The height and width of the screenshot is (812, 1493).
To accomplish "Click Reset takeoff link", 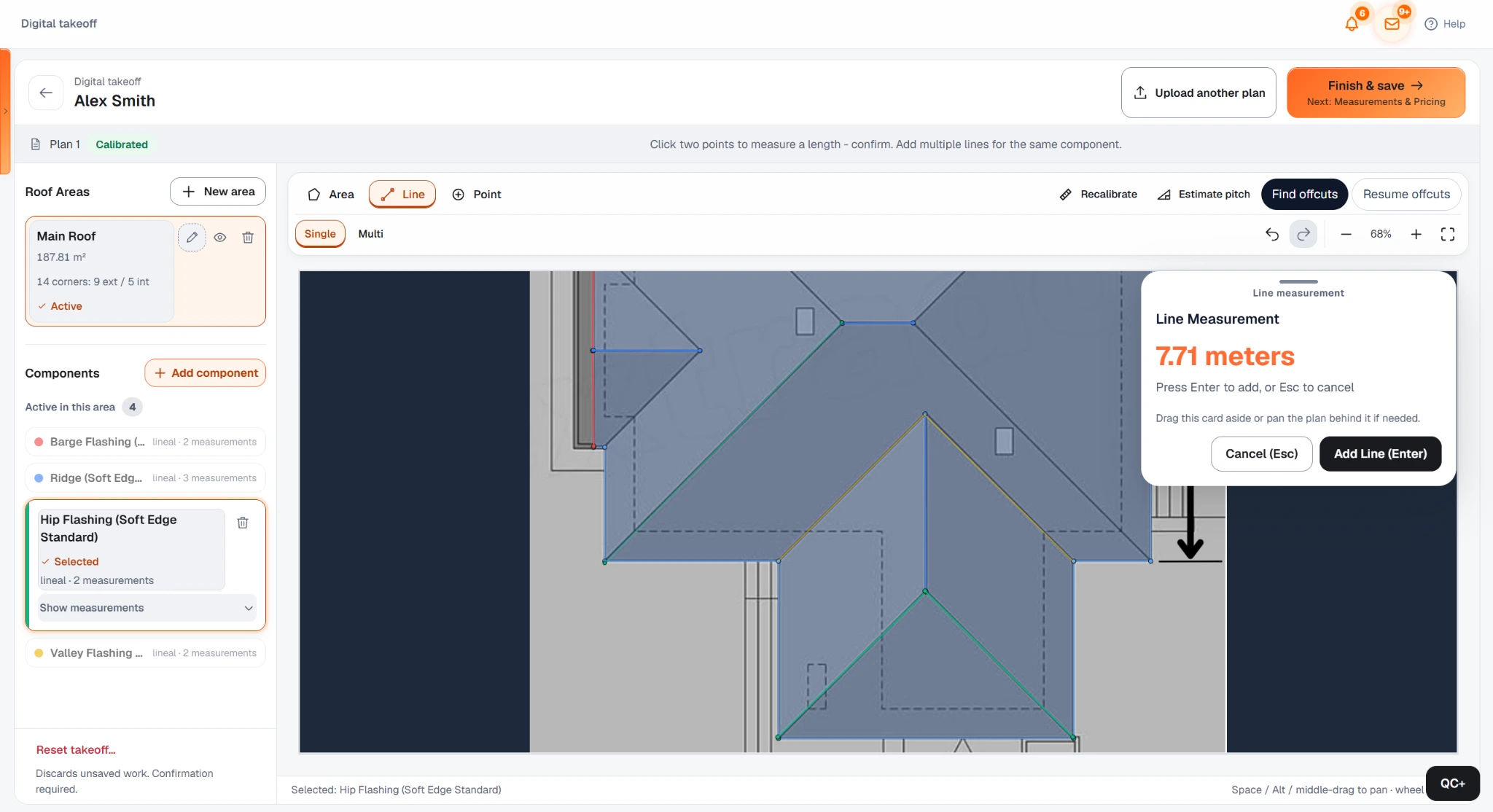I will [76, 750].
